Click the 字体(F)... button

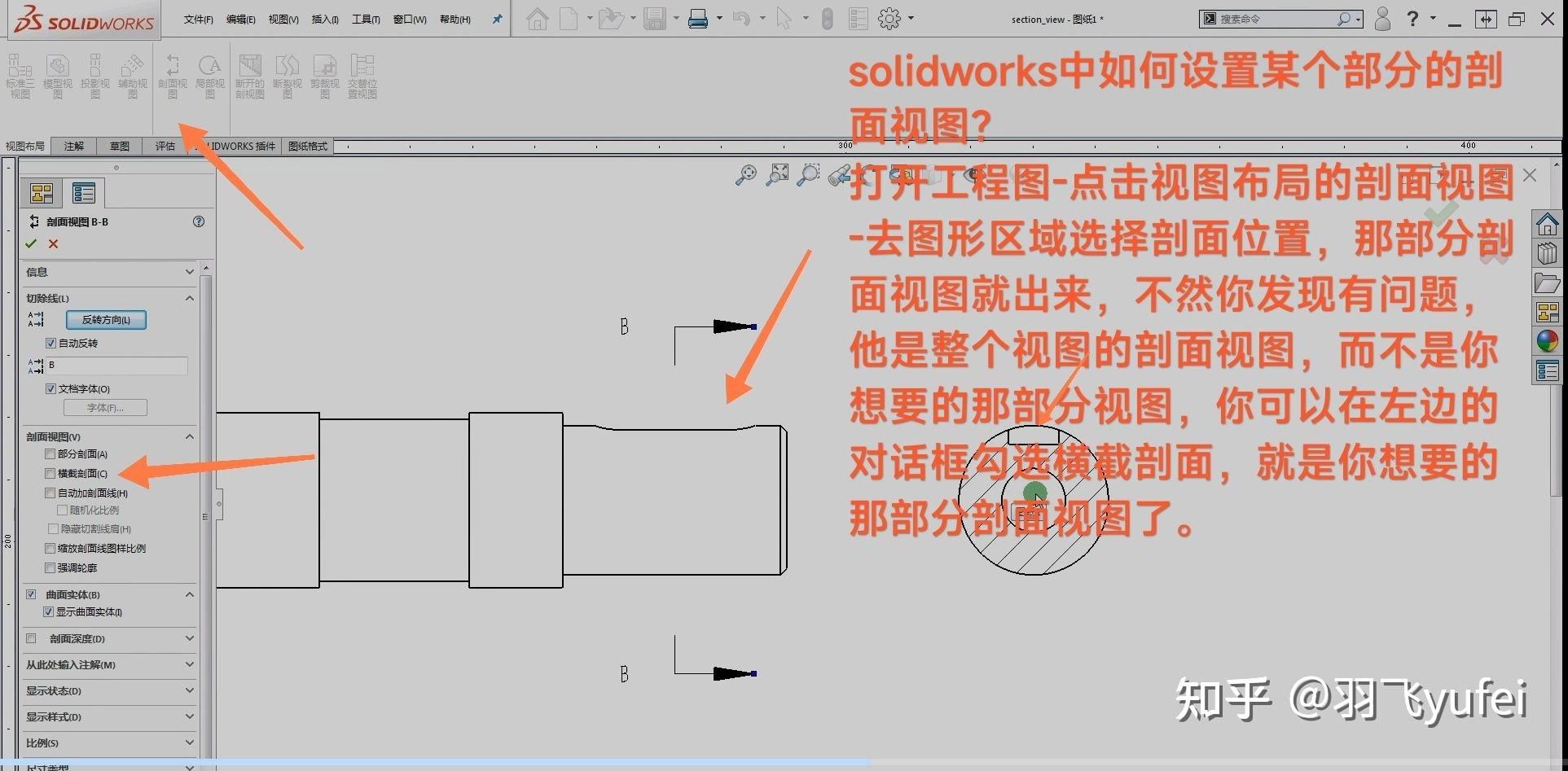tap(105, 408)
